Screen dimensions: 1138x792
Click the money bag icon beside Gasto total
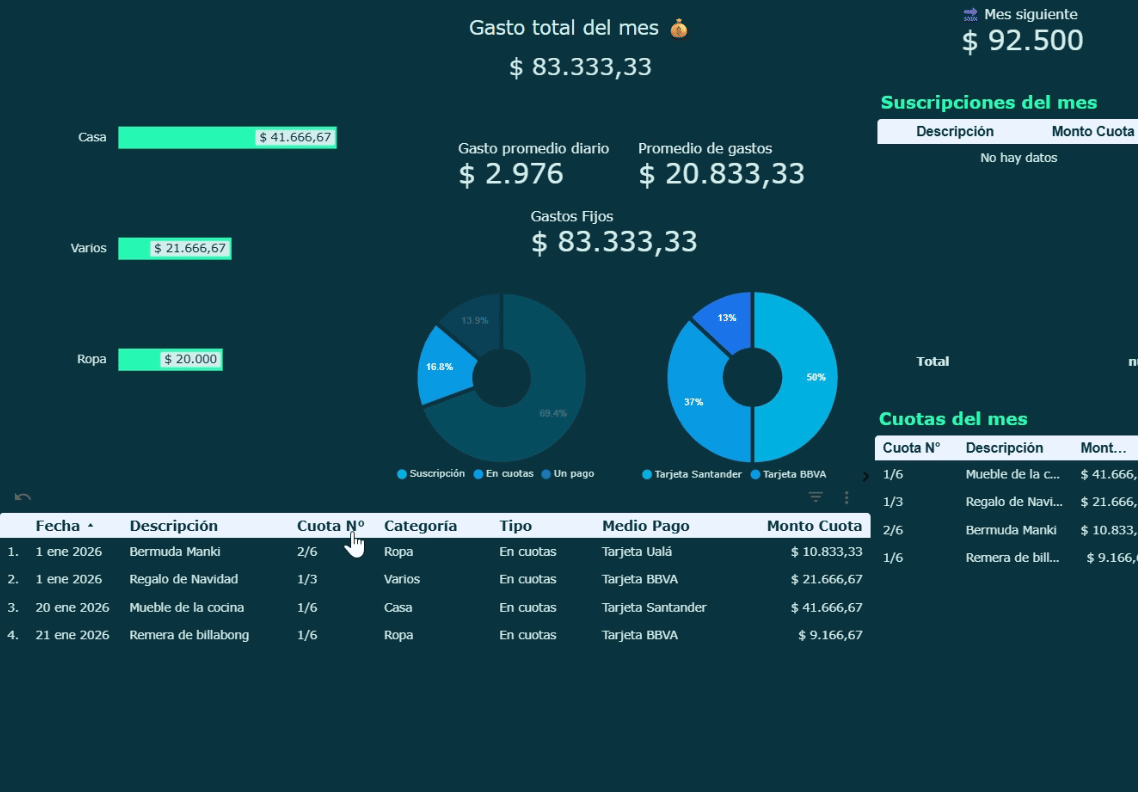pyautogui.click(x=679, y=29)
